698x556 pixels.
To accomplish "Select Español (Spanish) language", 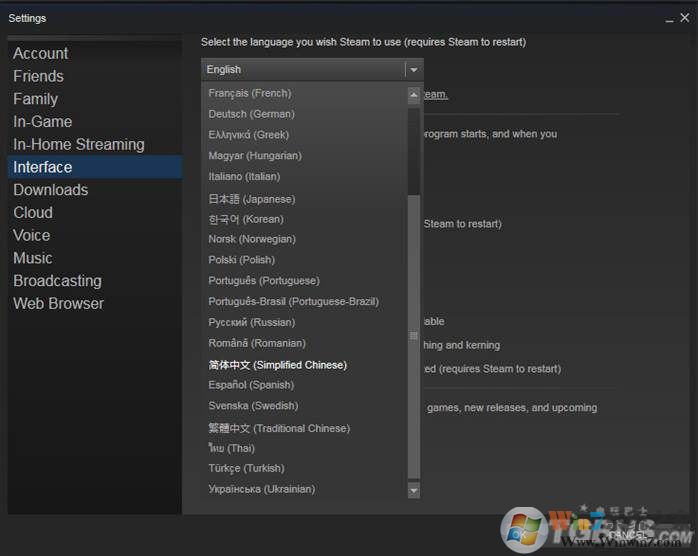I will tap(251, 385).
